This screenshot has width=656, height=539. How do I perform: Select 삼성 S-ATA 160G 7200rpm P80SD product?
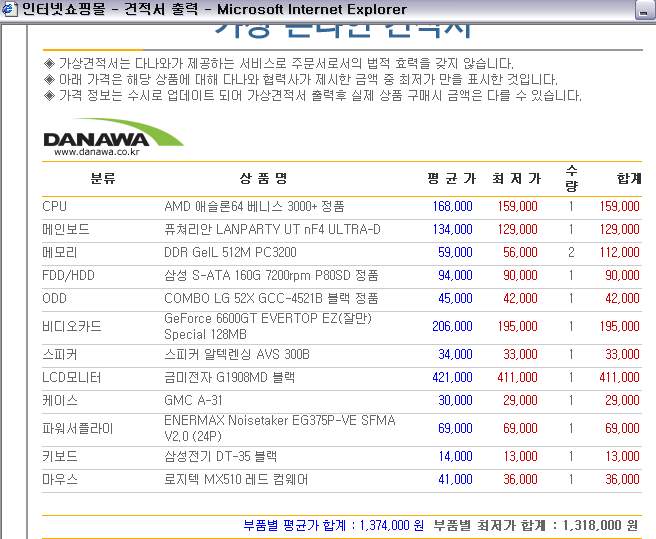coord(271,275)
